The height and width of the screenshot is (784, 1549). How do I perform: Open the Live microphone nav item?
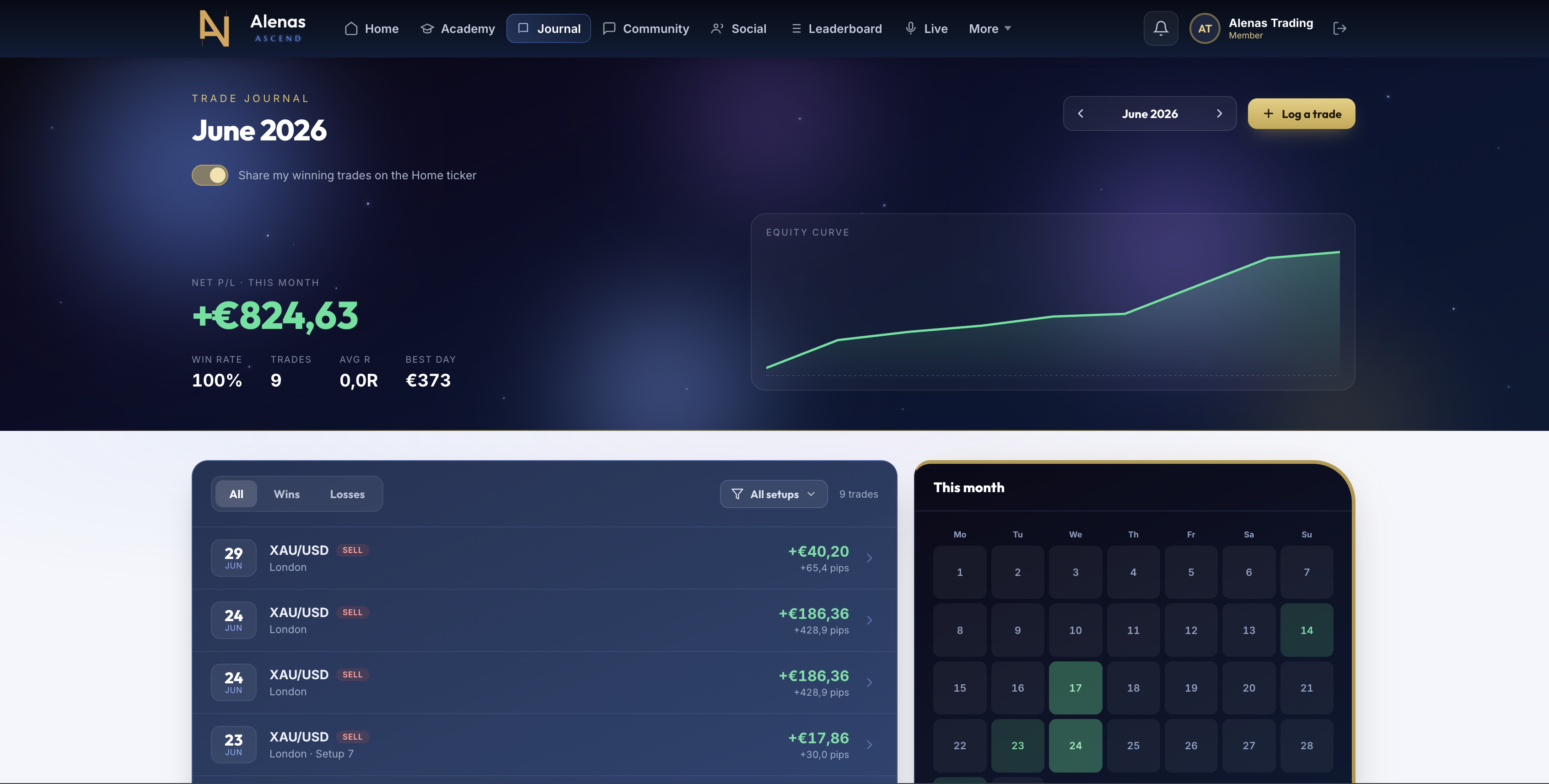click(926, 28)
